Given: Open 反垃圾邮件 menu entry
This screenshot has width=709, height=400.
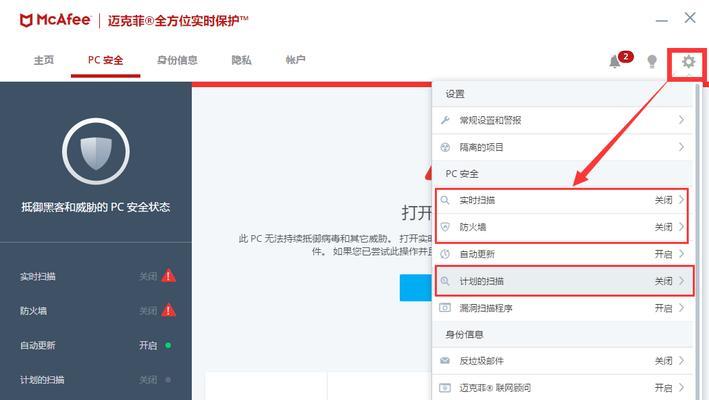Looking at the screenshot, I should tap(562, 361).
